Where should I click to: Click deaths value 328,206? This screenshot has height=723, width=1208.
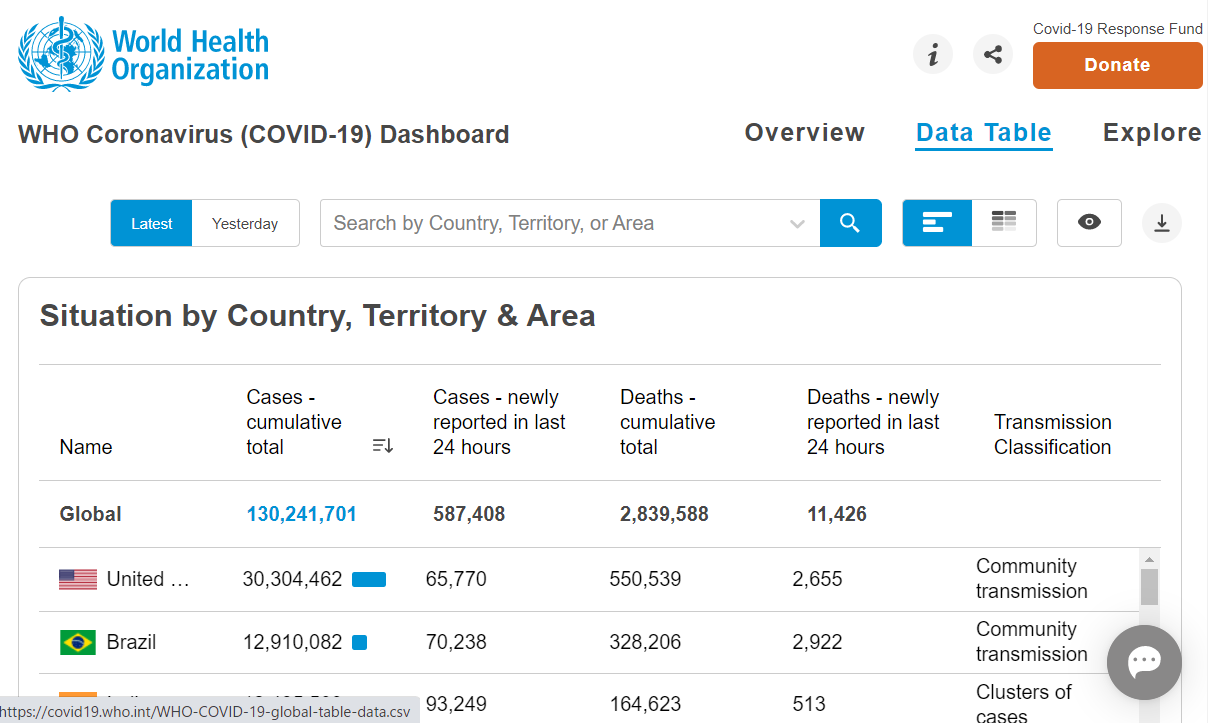(x=645, y=642)
